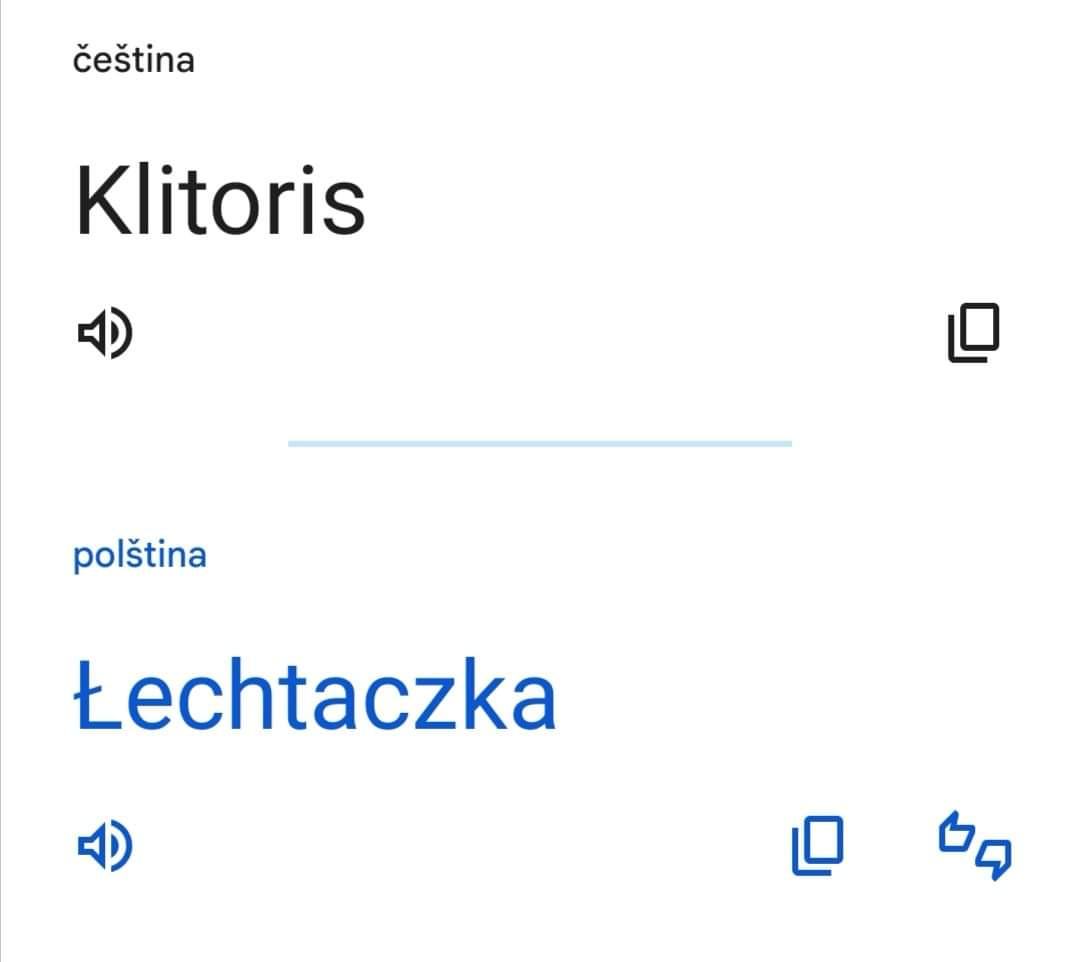Listen to the Polish translation audio
The height and width of the screenshot is (962, 1071).
click(105, 846)
